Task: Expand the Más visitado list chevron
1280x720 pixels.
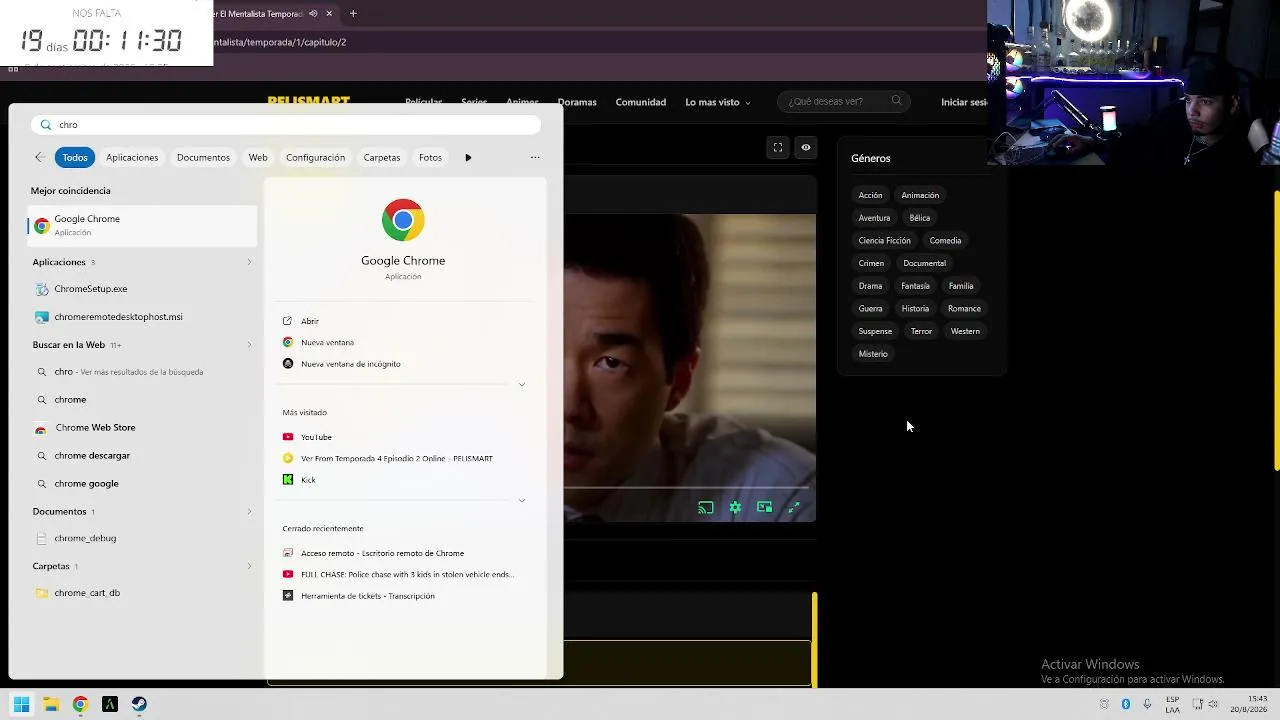Action: [521, 500]
